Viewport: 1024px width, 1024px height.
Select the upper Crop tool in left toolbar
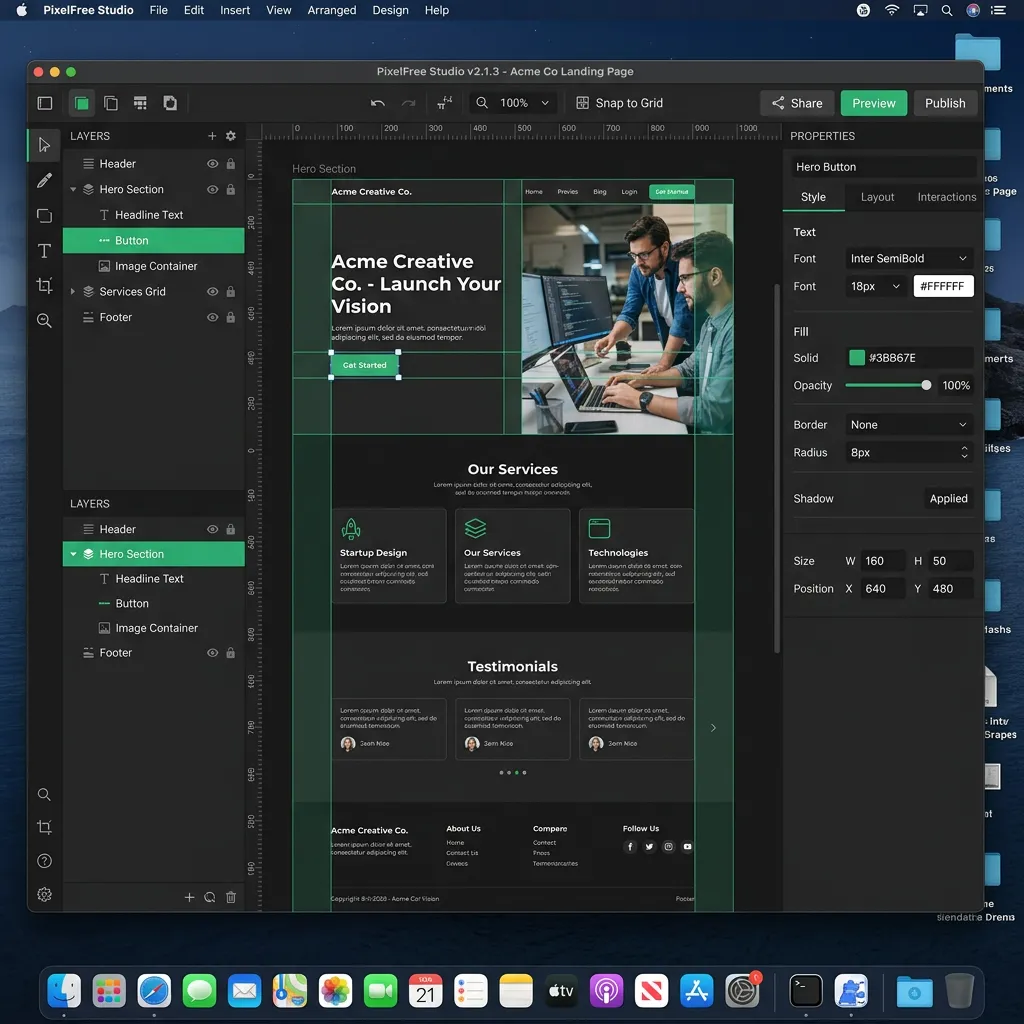pyautogui.click(x=44, y=285)
